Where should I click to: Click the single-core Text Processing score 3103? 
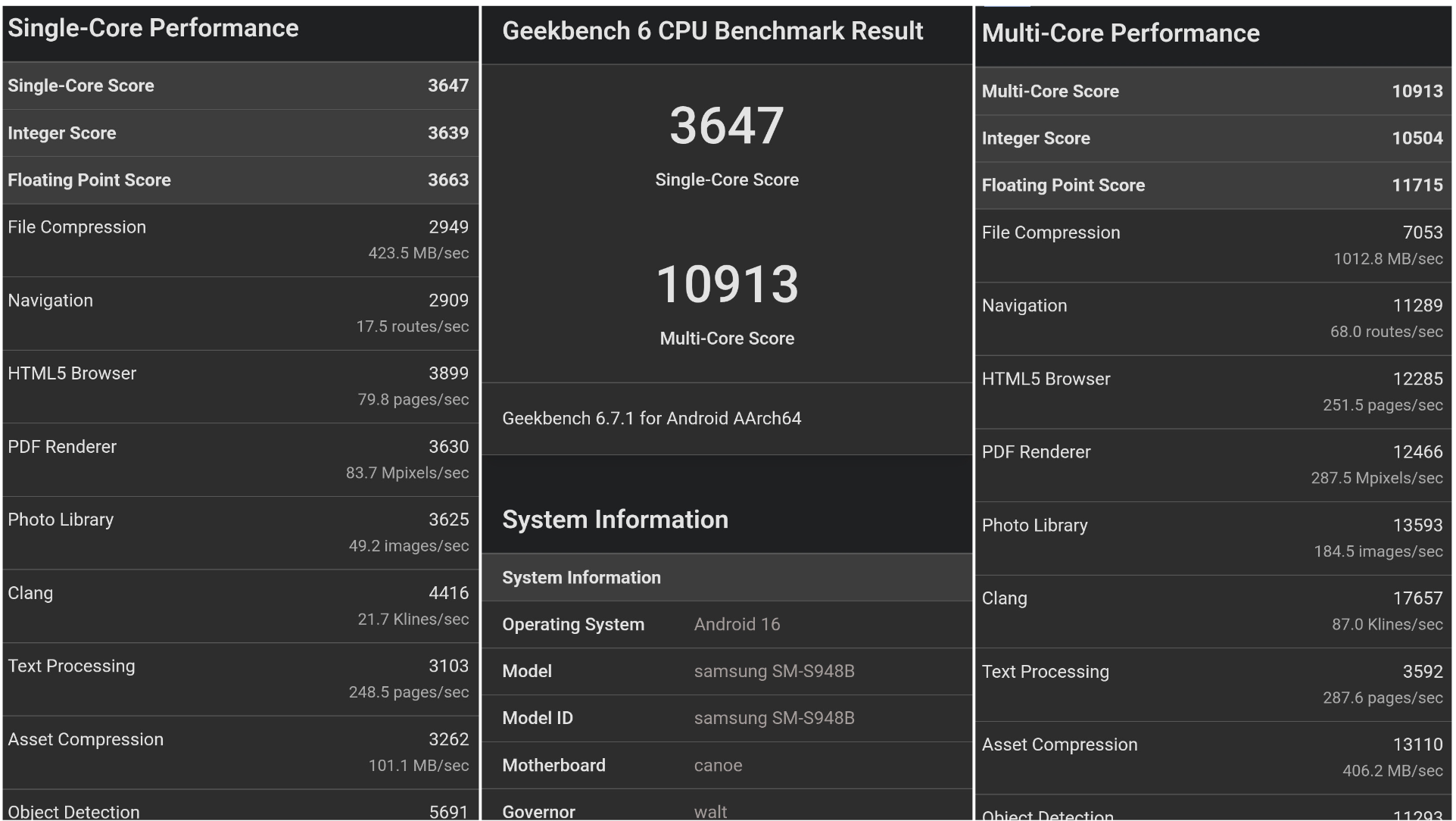[449, 666]
